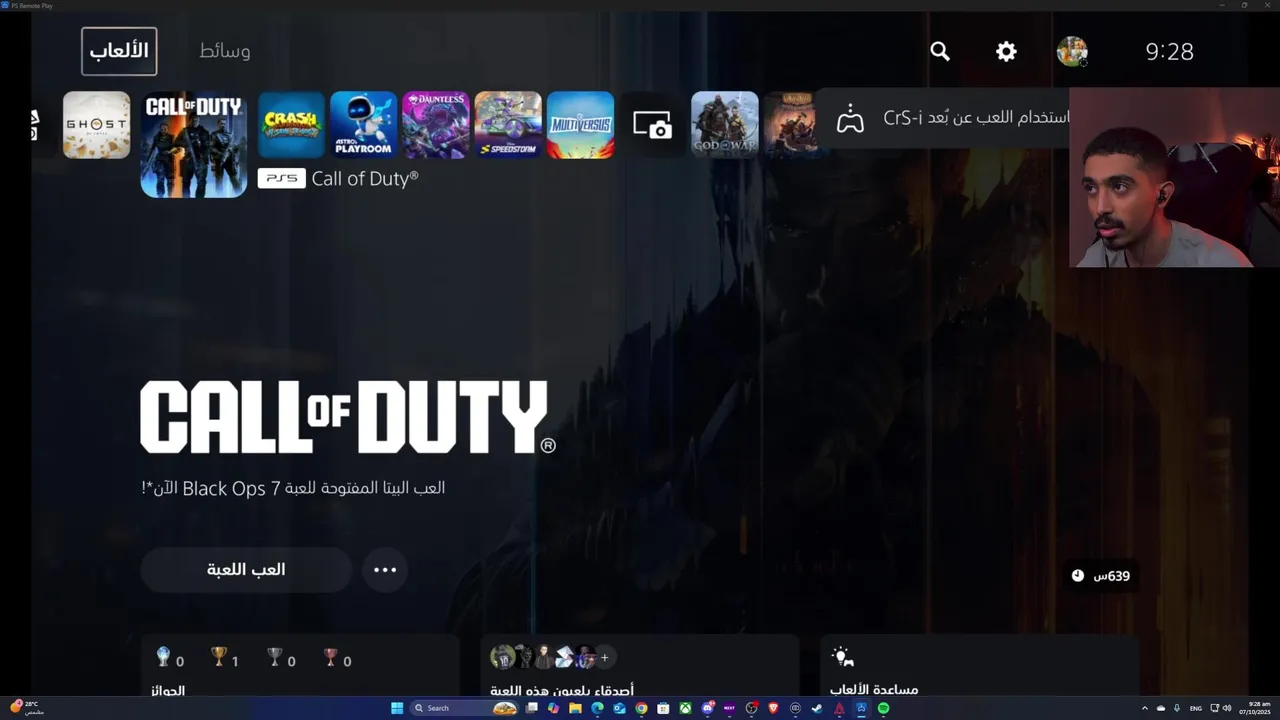Select Astro's Playroom game tile
The image size is (1280, 720).
point(364,125)
